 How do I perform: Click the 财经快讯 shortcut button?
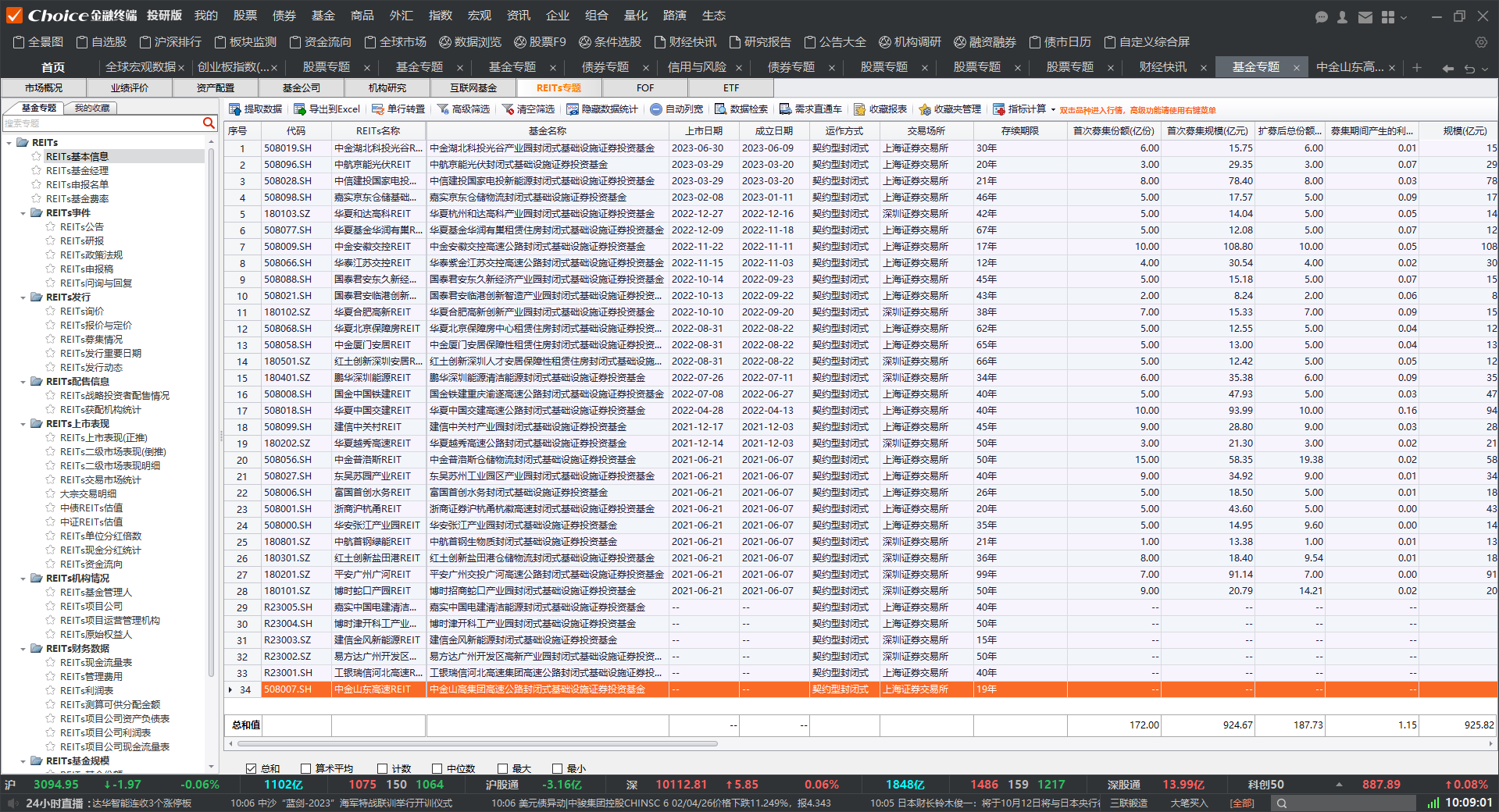click(x=685, y=42)
